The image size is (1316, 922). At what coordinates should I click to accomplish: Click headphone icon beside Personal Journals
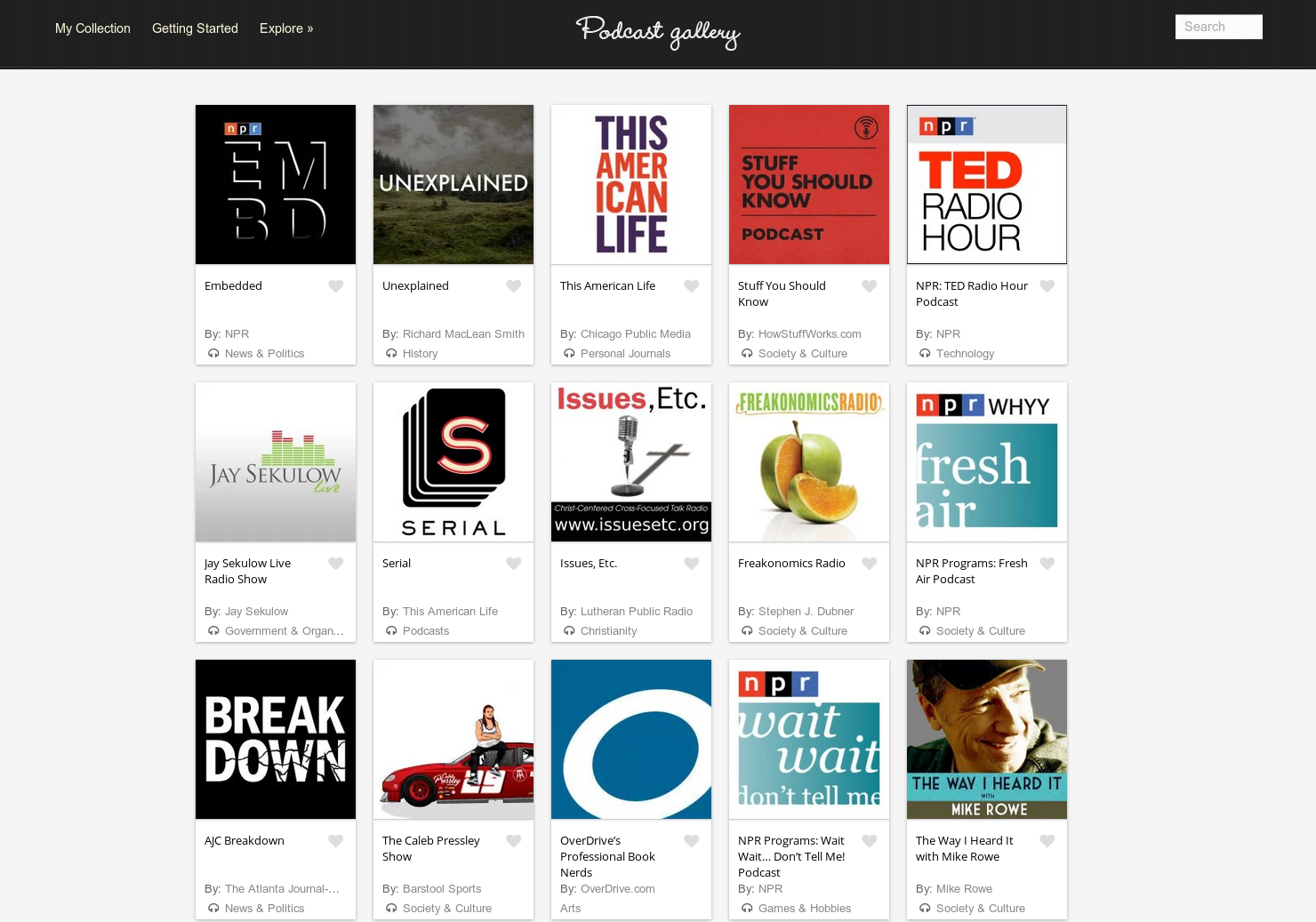(x=569, y=354)
